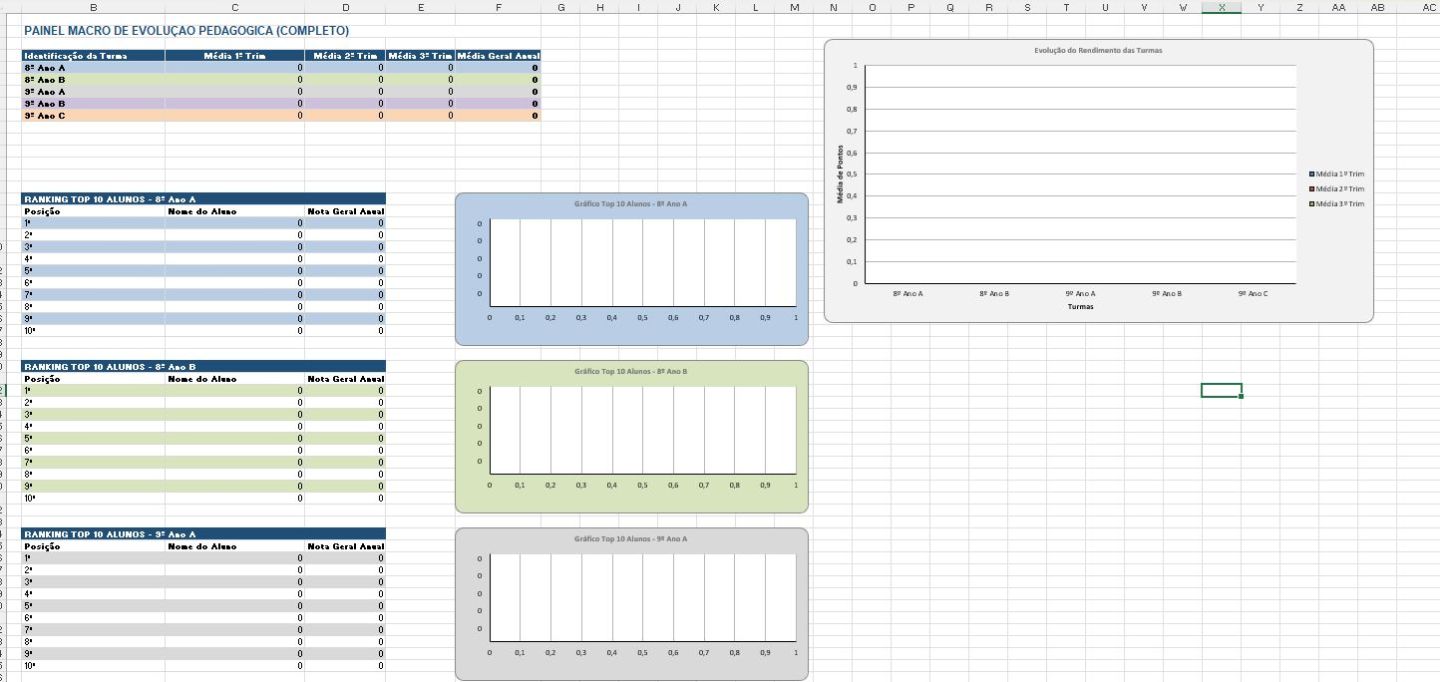Viewport: 1440px width, 682px height.
Task: Click the chart title Evolução do Rendimento das Turmas
Action: point(1098,49)
